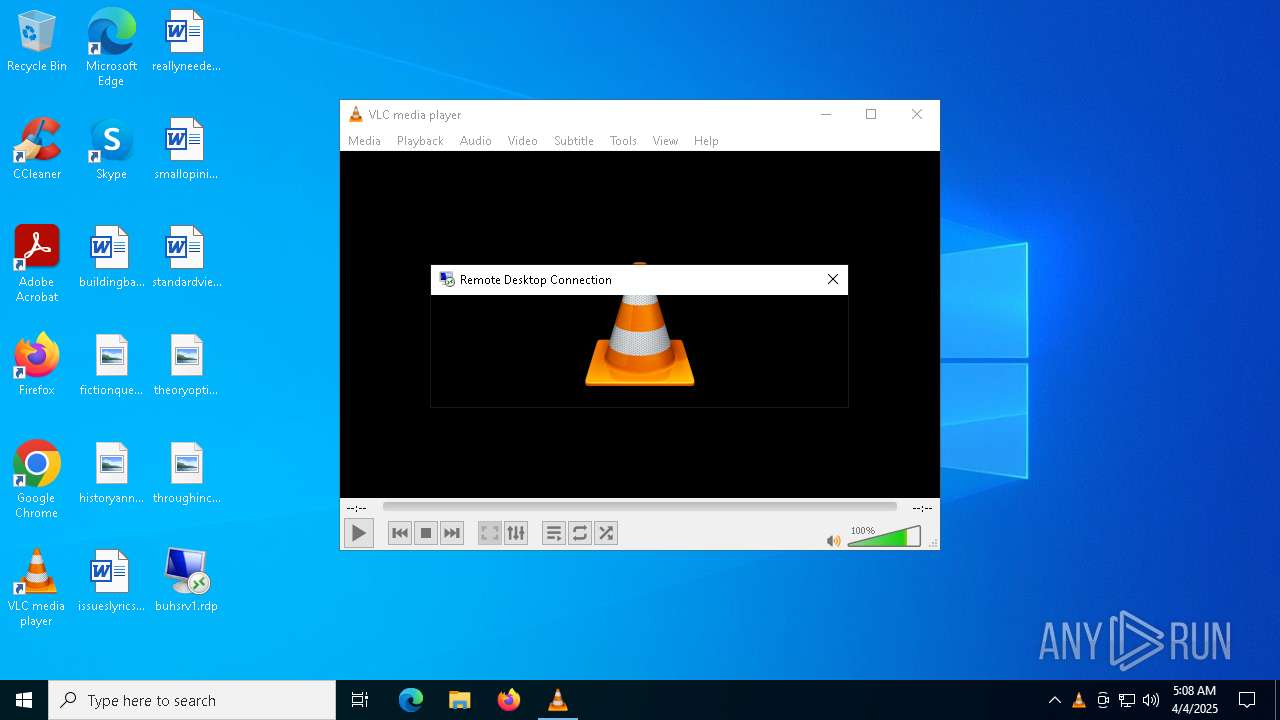
Task: Show VLC extended settings icon
Action: 516,533
